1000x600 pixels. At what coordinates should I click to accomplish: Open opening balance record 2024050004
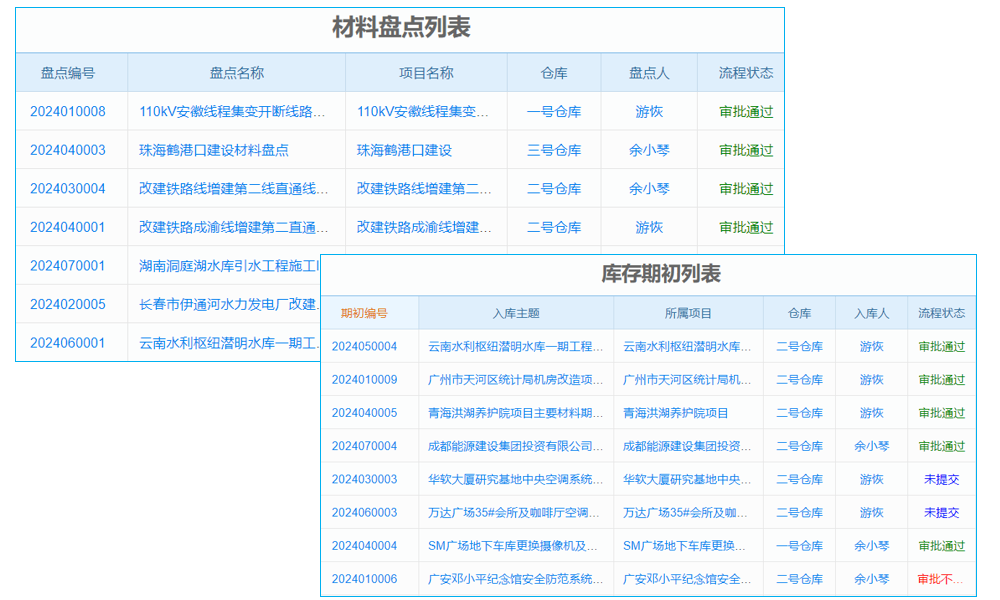pyautogui.click(x=361, y=346)
